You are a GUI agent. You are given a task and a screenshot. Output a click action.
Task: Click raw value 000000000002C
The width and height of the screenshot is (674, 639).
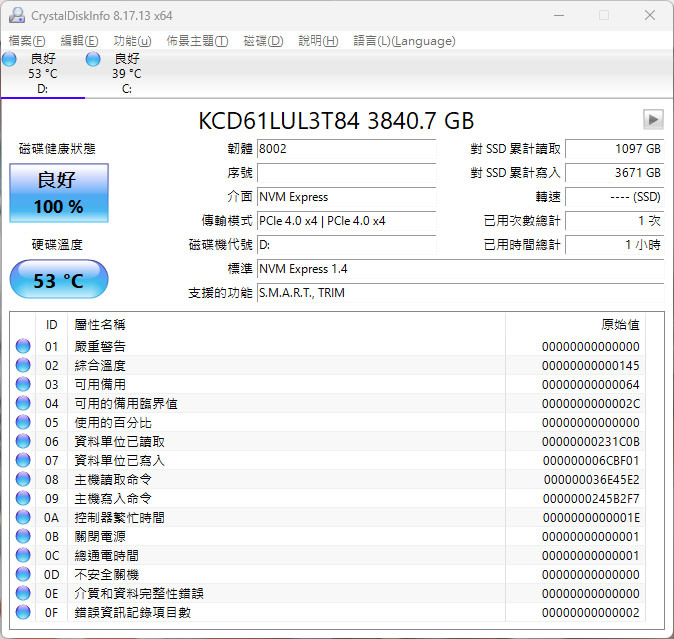591,404
